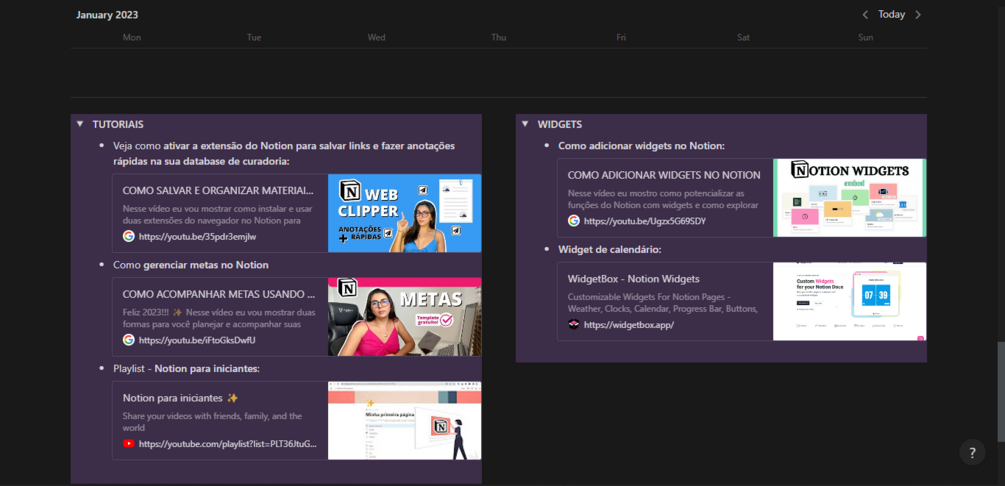Click description Share your videos with friends
This screenshot has width=1005, height=486.
[212, 421]
